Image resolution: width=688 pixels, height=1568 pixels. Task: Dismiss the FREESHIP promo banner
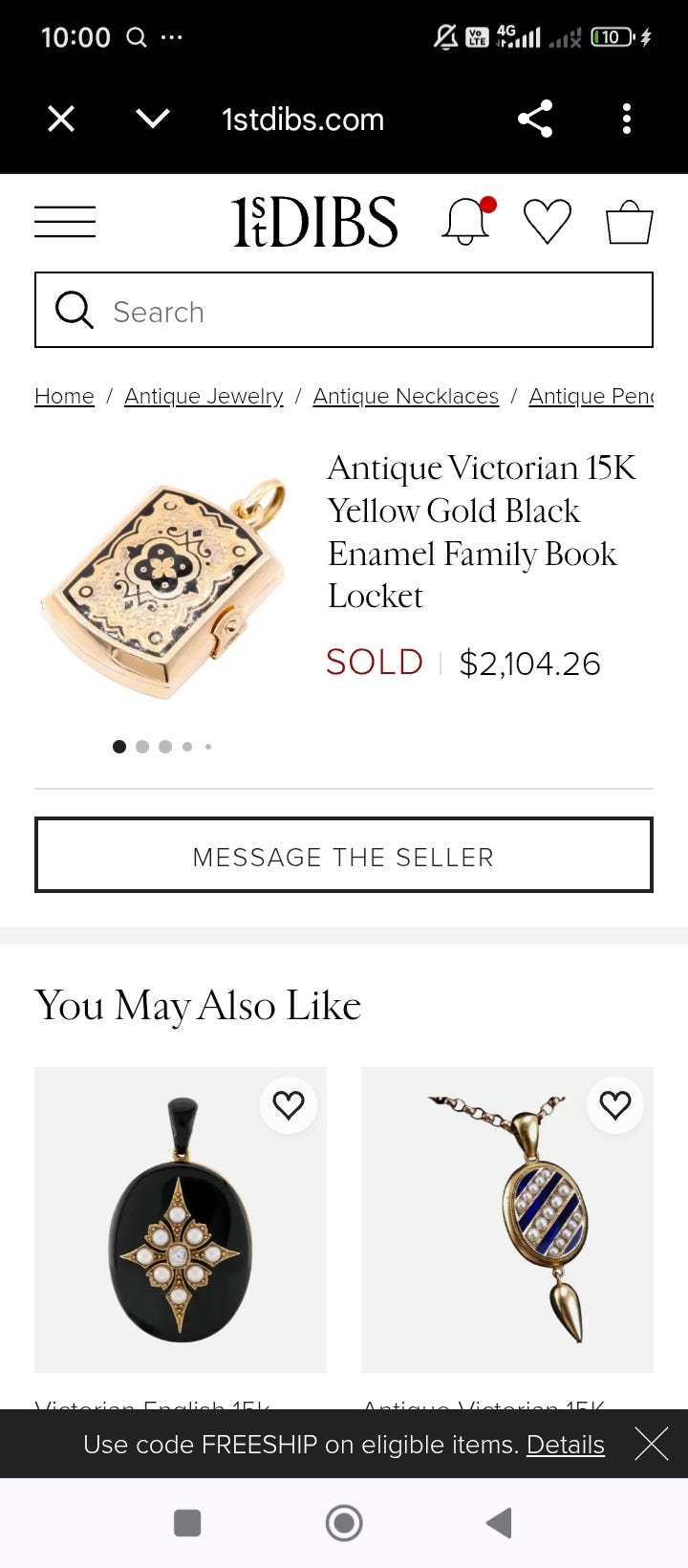tap(652, 1444)
